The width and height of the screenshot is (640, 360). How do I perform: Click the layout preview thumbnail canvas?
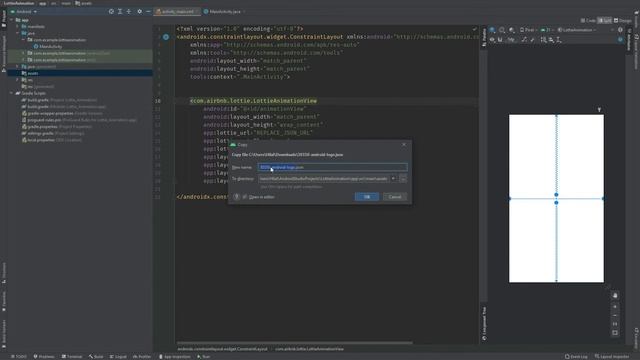pyautogui.click(x=556, y=198)
